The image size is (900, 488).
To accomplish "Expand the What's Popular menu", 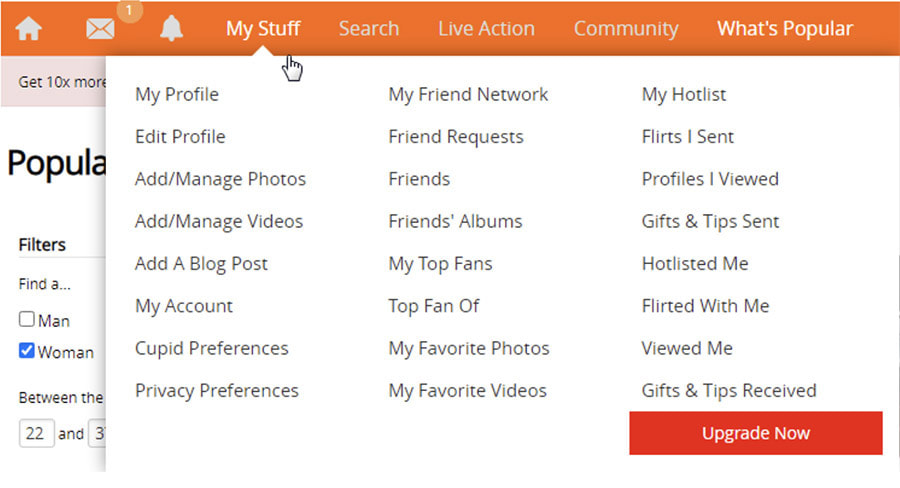I will tap(785, 29).
